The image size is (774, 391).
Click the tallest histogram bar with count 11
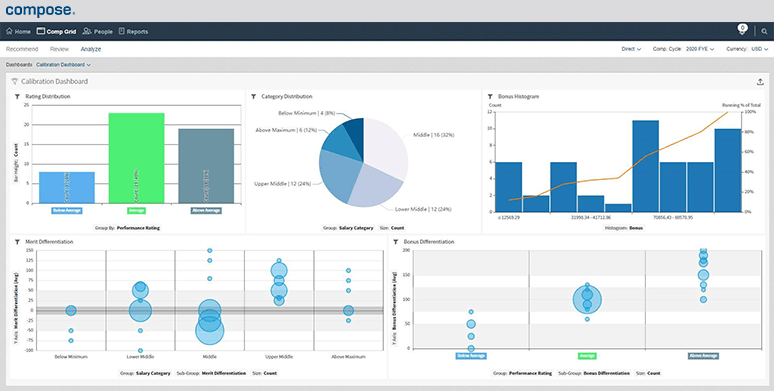pyautogui.click(x=646, y=166)
